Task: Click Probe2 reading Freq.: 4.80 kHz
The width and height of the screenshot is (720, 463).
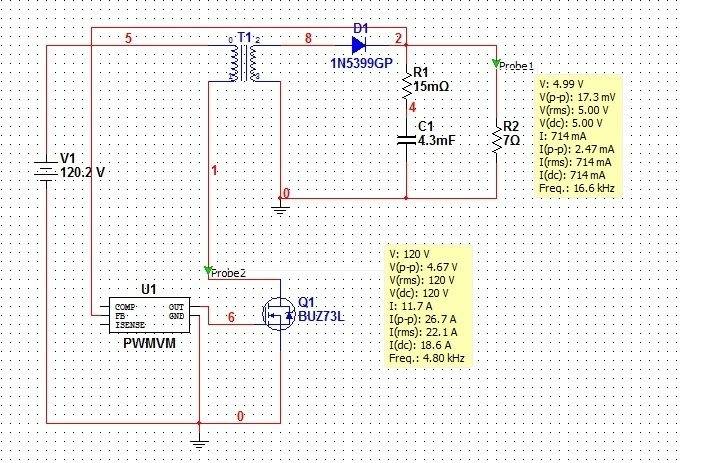Action: (x=427, y=358)
